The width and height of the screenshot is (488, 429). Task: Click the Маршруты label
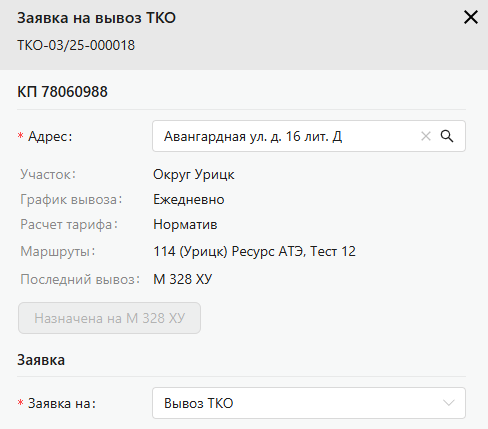(x=58, y=252)
